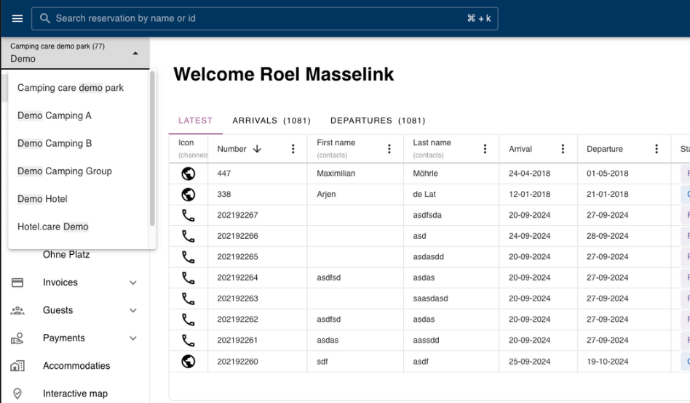
Task: Click globe channel icon for reservation 447
Action: coord(188,174)
